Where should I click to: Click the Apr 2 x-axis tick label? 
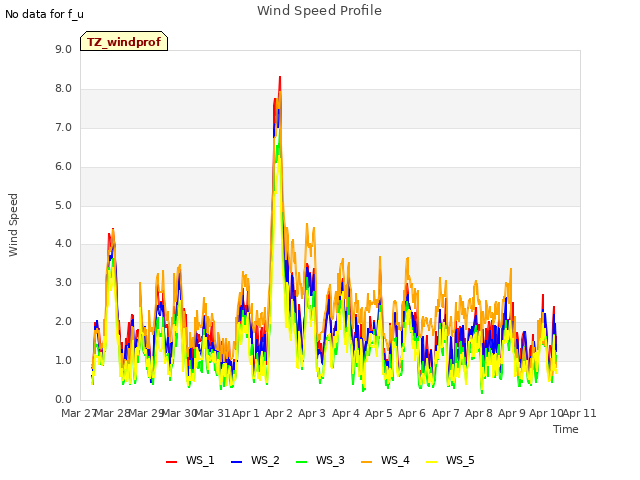[279, 413]
